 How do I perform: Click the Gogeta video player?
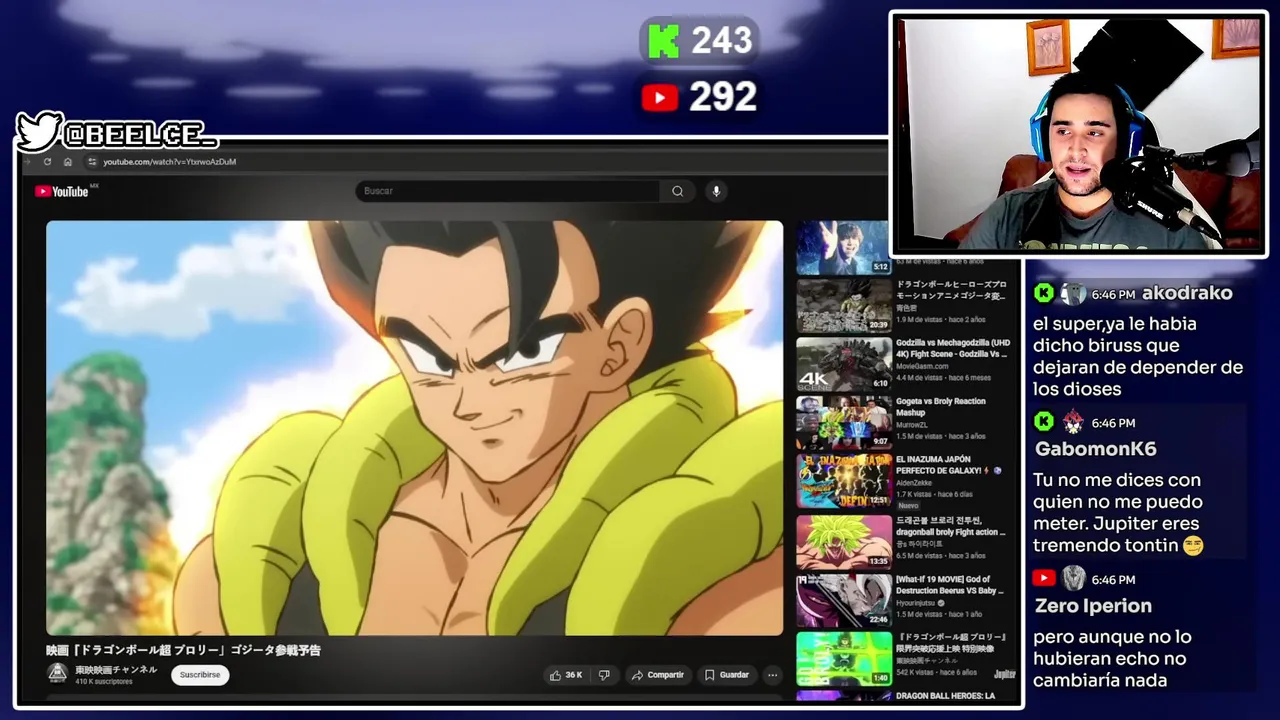click(x=414, y=428)
